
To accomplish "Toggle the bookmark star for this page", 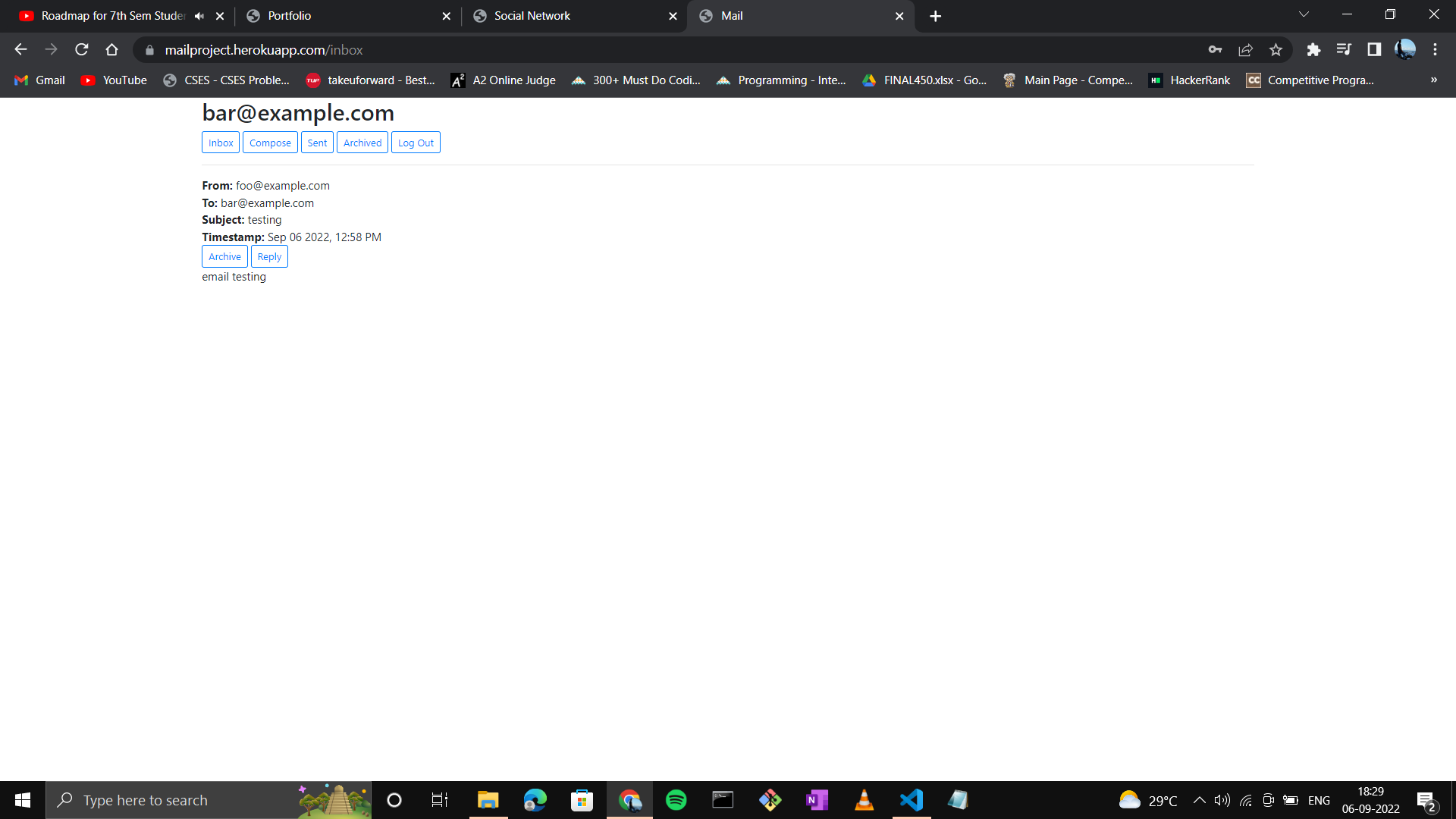I will (x=1276, y=49).
